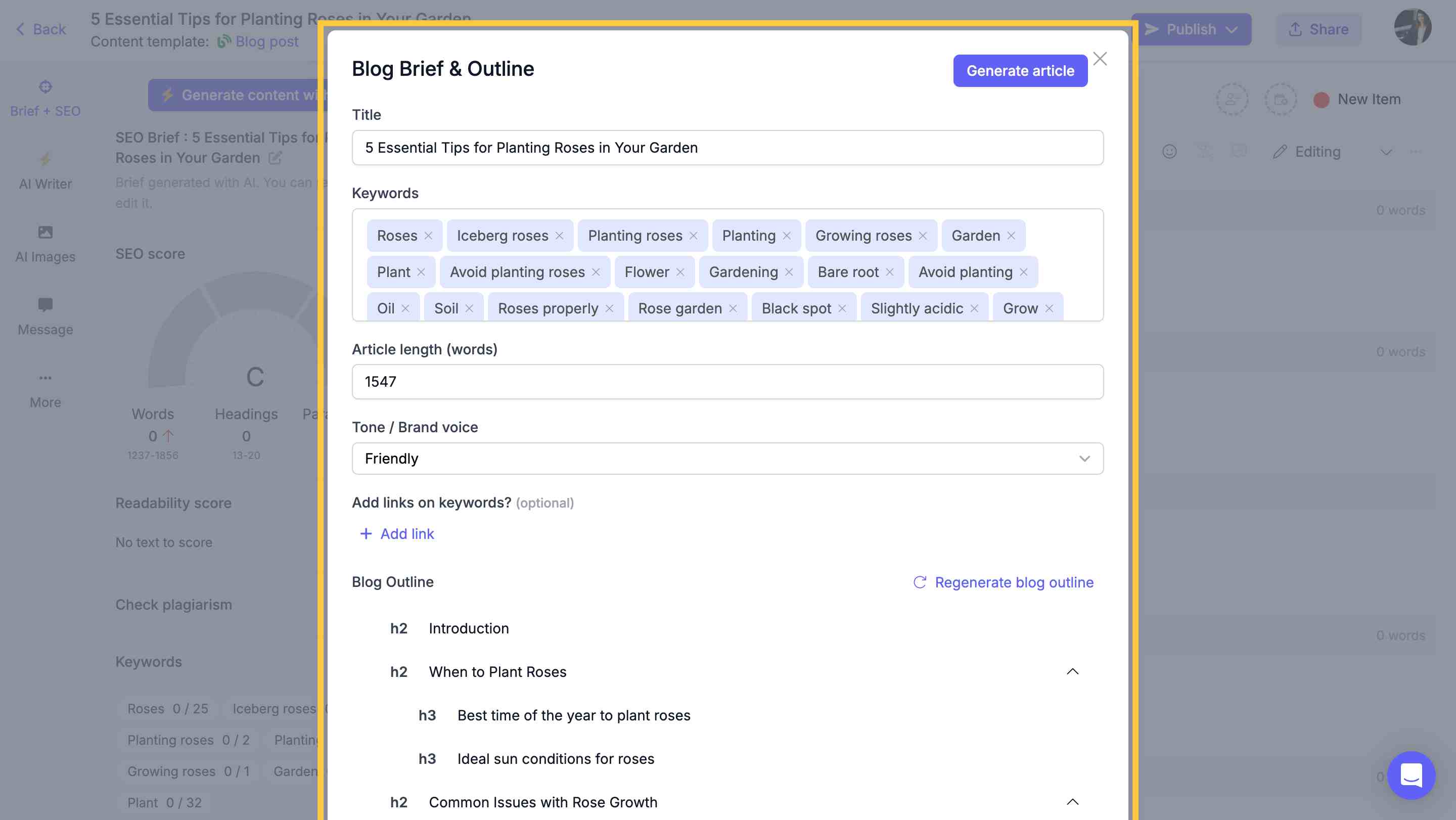Remove the Flower keyword tag
This screenshot has width=1456, height=820.
680,272
